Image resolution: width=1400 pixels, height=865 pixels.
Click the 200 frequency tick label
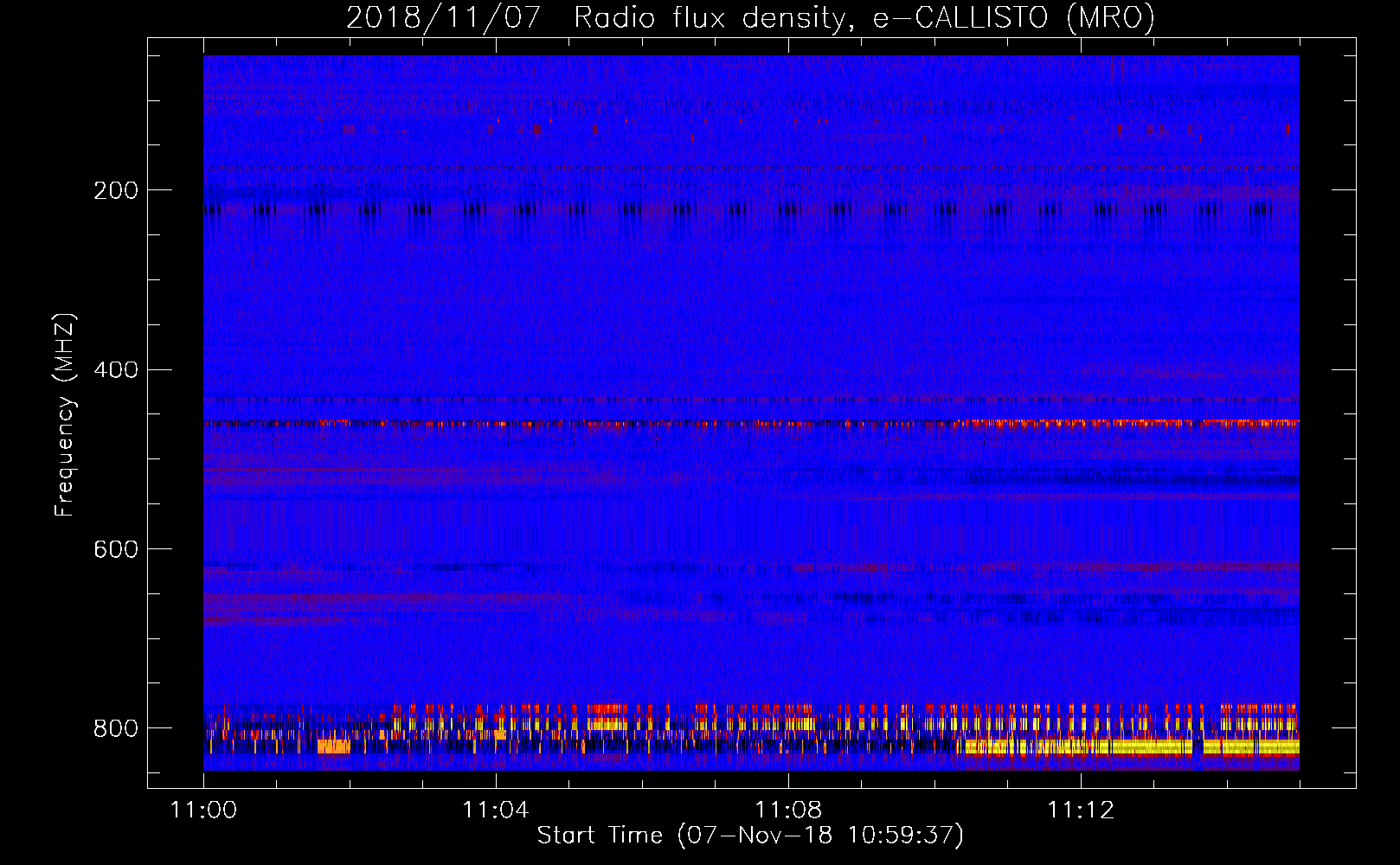[x=116, y=190]
